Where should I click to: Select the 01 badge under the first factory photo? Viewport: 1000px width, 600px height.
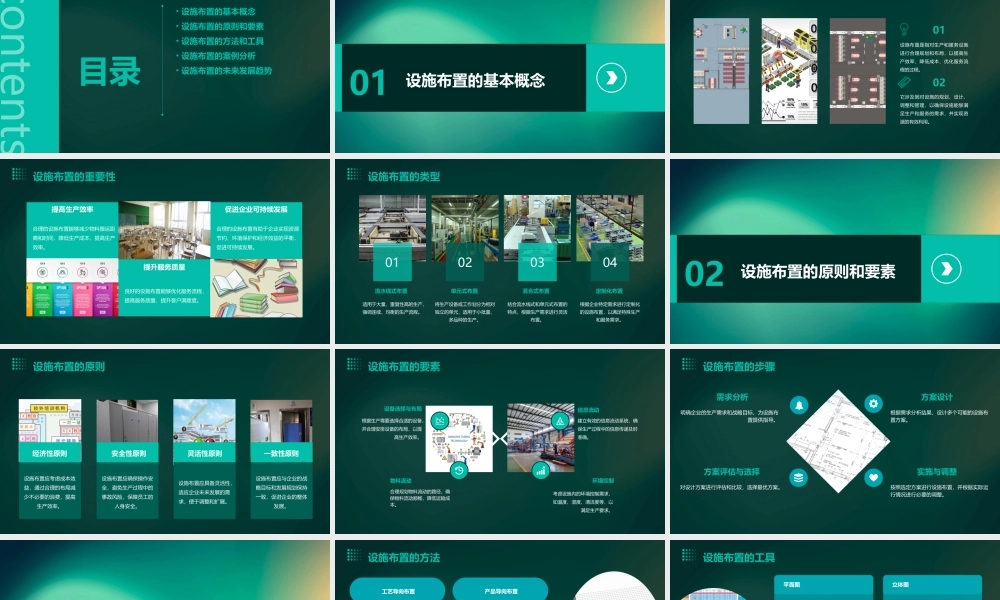coord(392,262)
